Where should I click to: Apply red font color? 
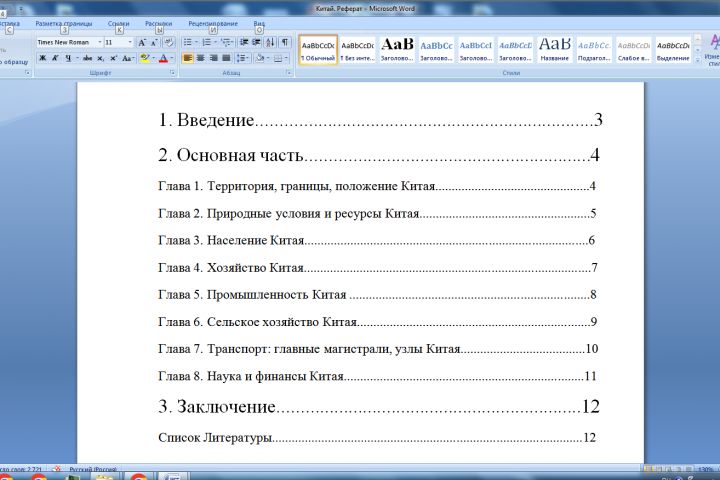163,58
